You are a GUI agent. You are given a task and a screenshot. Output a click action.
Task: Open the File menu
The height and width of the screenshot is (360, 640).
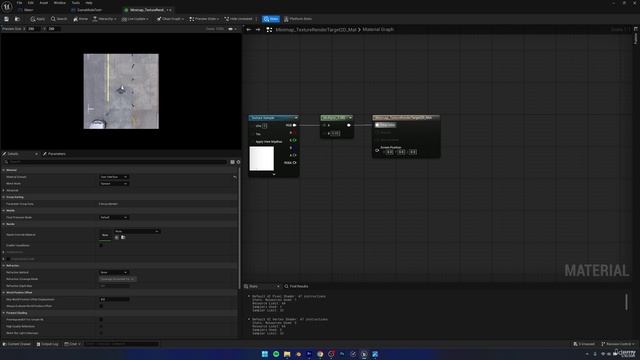tap(19, 3)
